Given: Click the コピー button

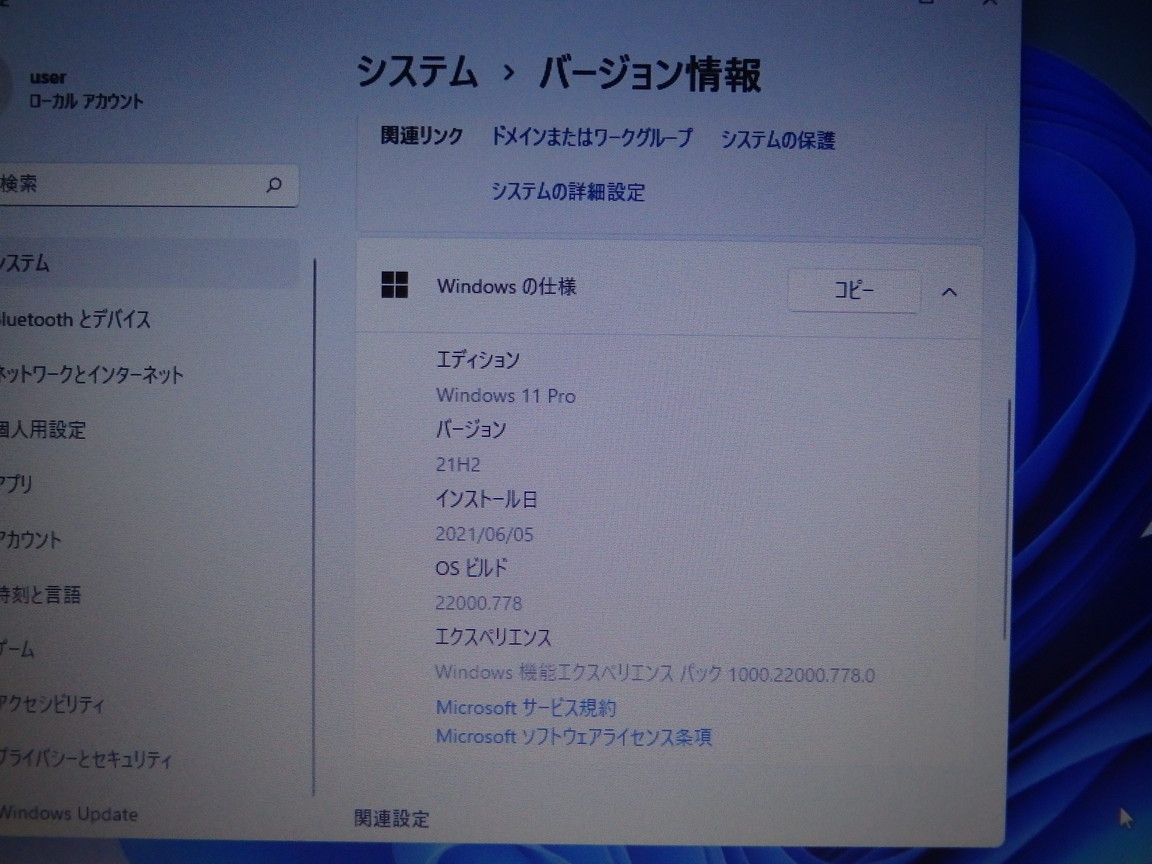Looking at the screenshot, I should (x=854, y=291).
